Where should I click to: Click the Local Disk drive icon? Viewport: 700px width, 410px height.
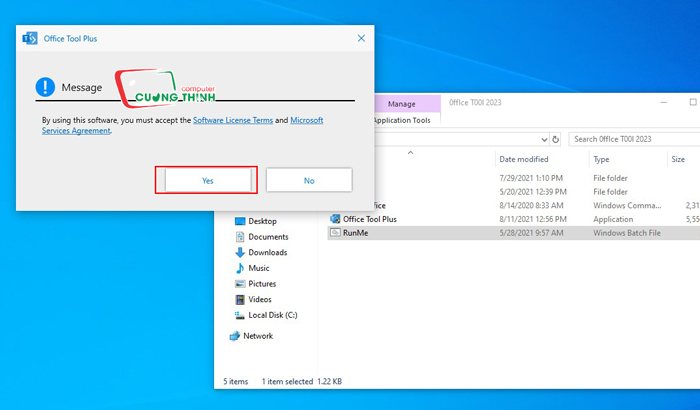point(240,315)
